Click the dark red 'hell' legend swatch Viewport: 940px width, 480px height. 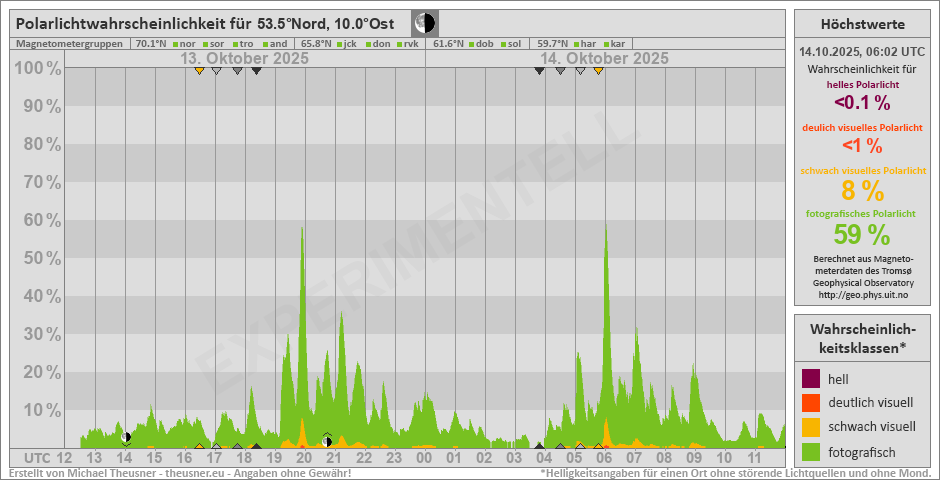[x=811, y=379]
